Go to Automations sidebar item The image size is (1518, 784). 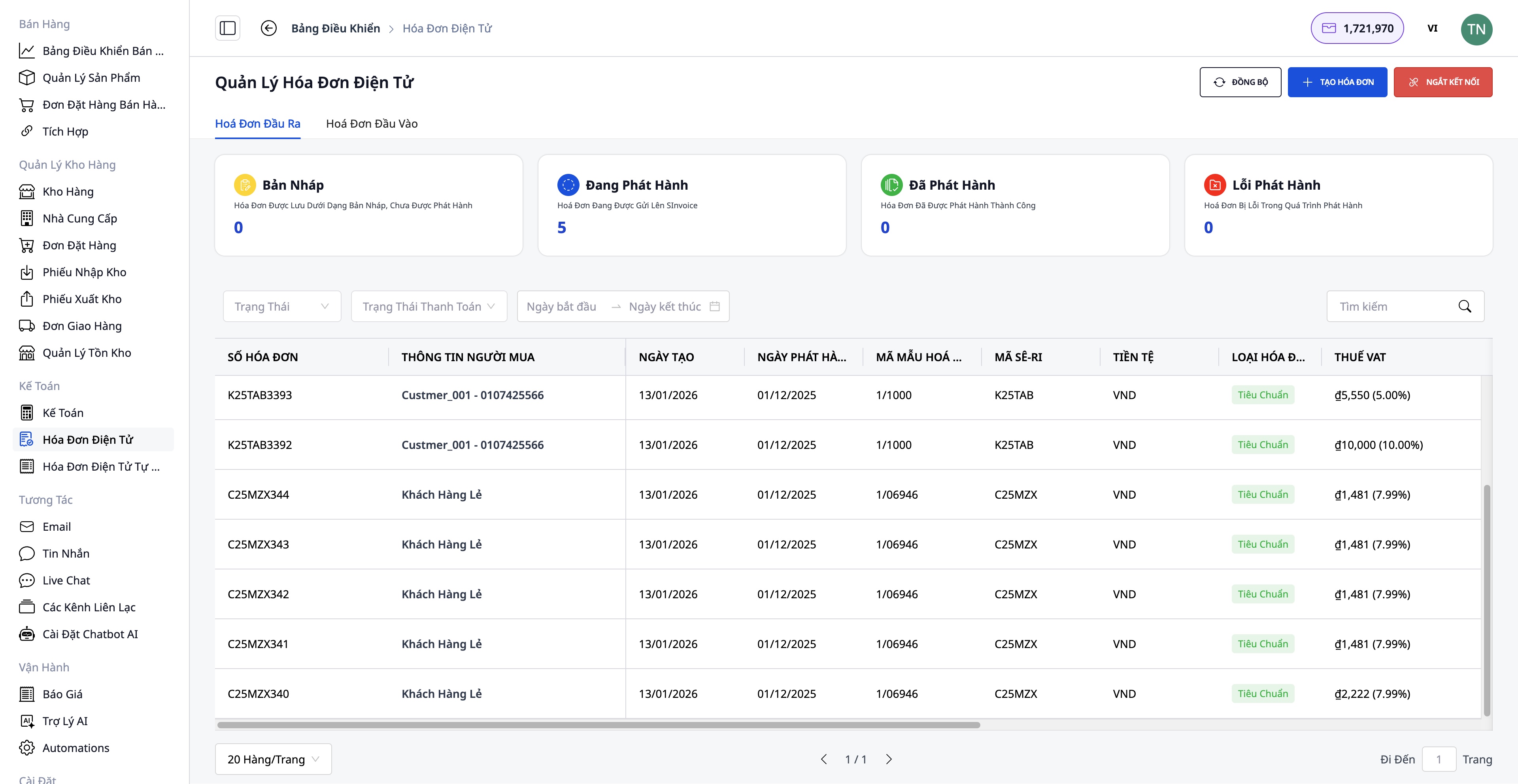click(x=76, y=748)
